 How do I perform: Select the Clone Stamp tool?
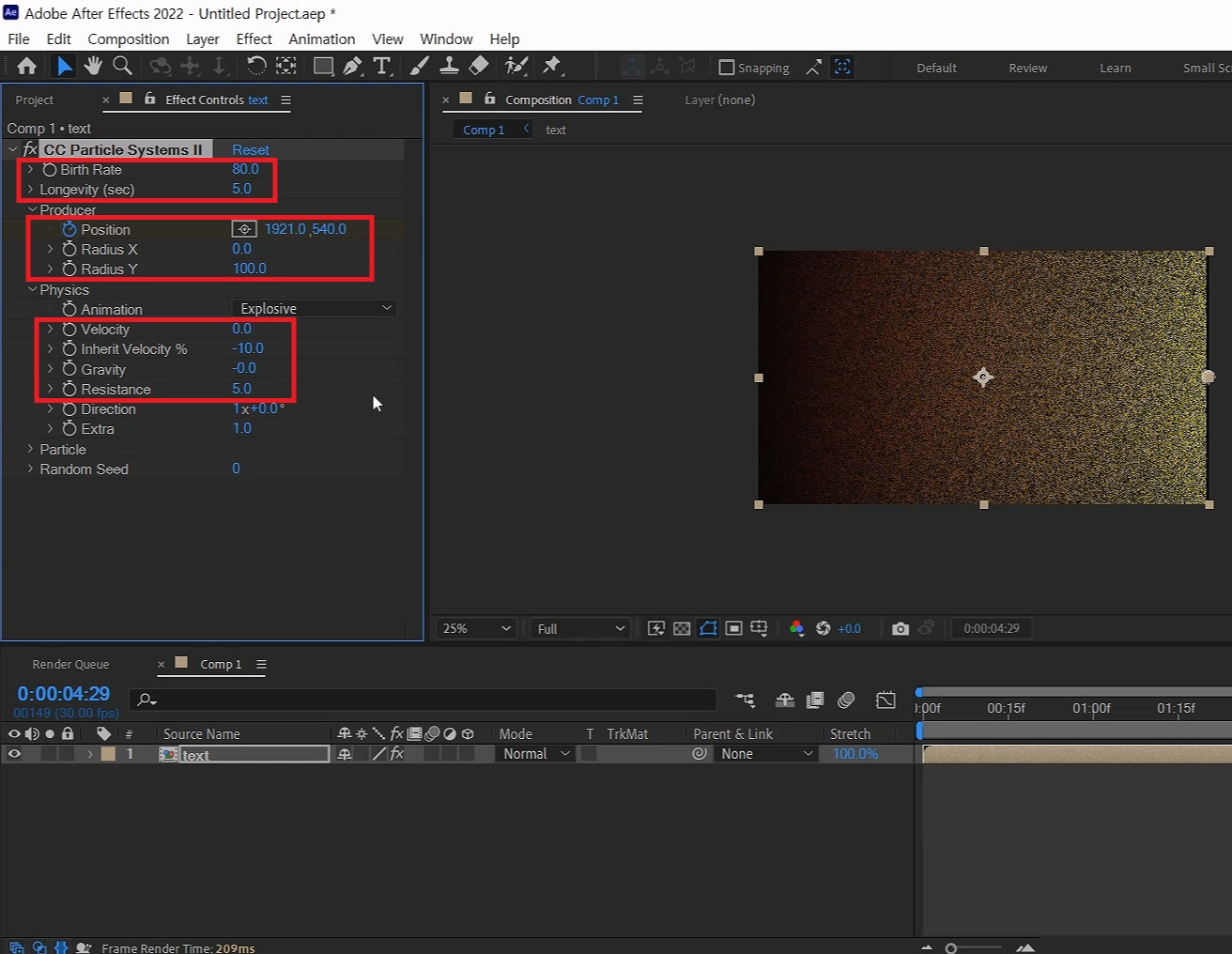point(450,66)
